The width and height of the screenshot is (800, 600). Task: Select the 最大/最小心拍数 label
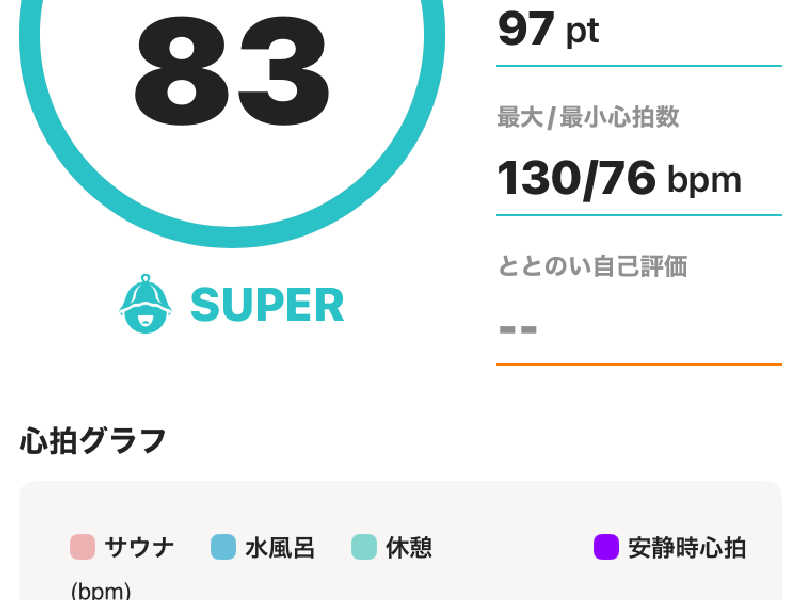pos(588,117)
